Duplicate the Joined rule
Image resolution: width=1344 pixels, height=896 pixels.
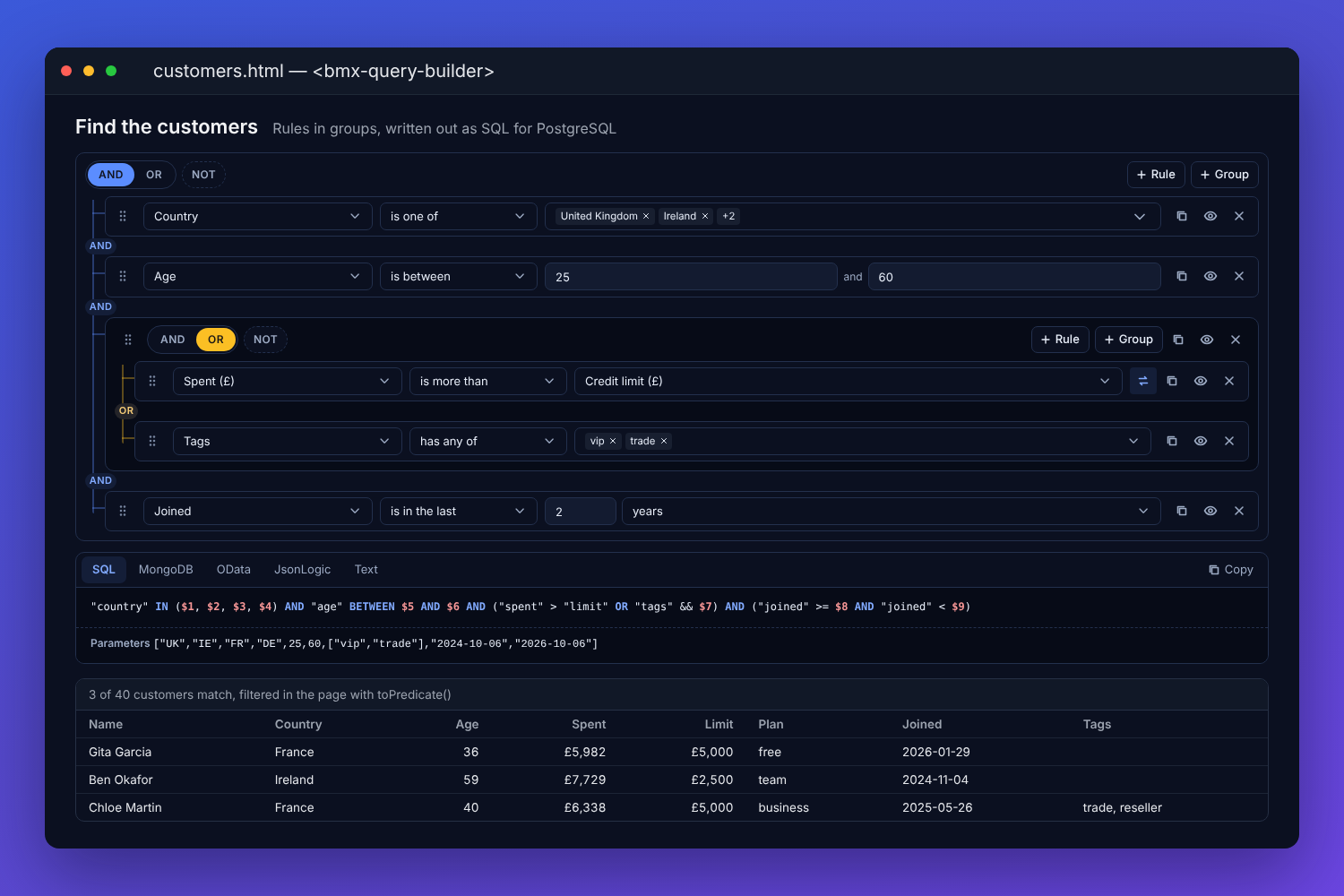click(x=1182, y=511)
